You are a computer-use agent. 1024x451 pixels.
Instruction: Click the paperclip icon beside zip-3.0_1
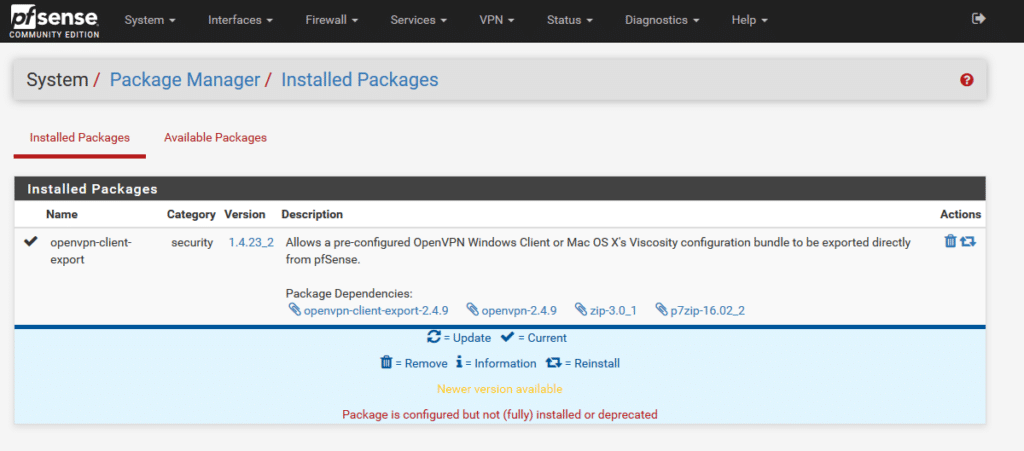584,310
